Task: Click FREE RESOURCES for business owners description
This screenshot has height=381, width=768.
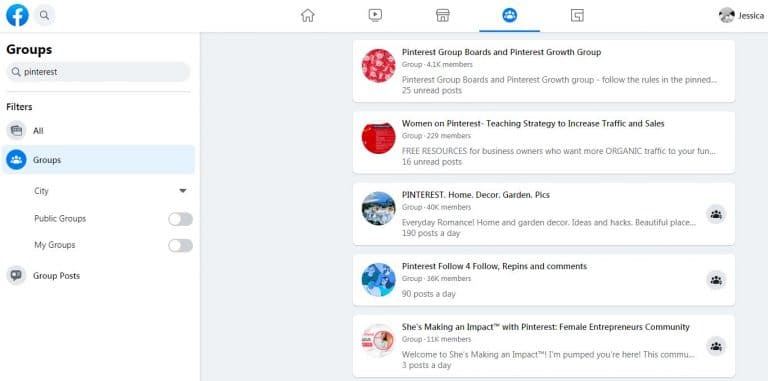Action: click(559, 151)
